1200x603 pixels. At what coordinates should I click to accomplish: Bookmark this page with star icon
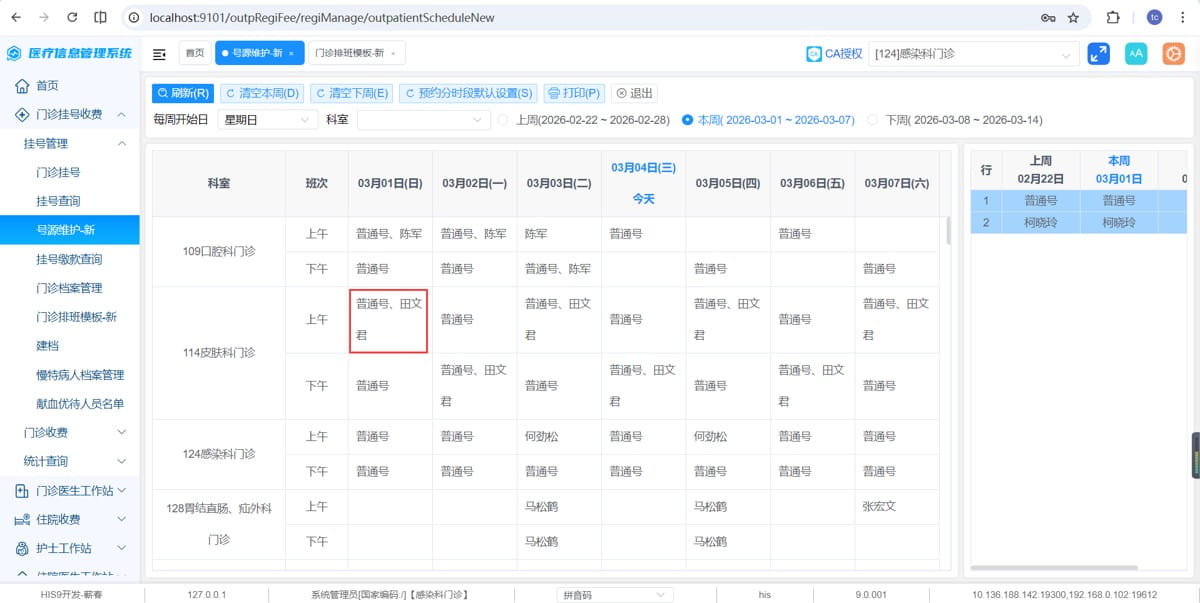1073,17
